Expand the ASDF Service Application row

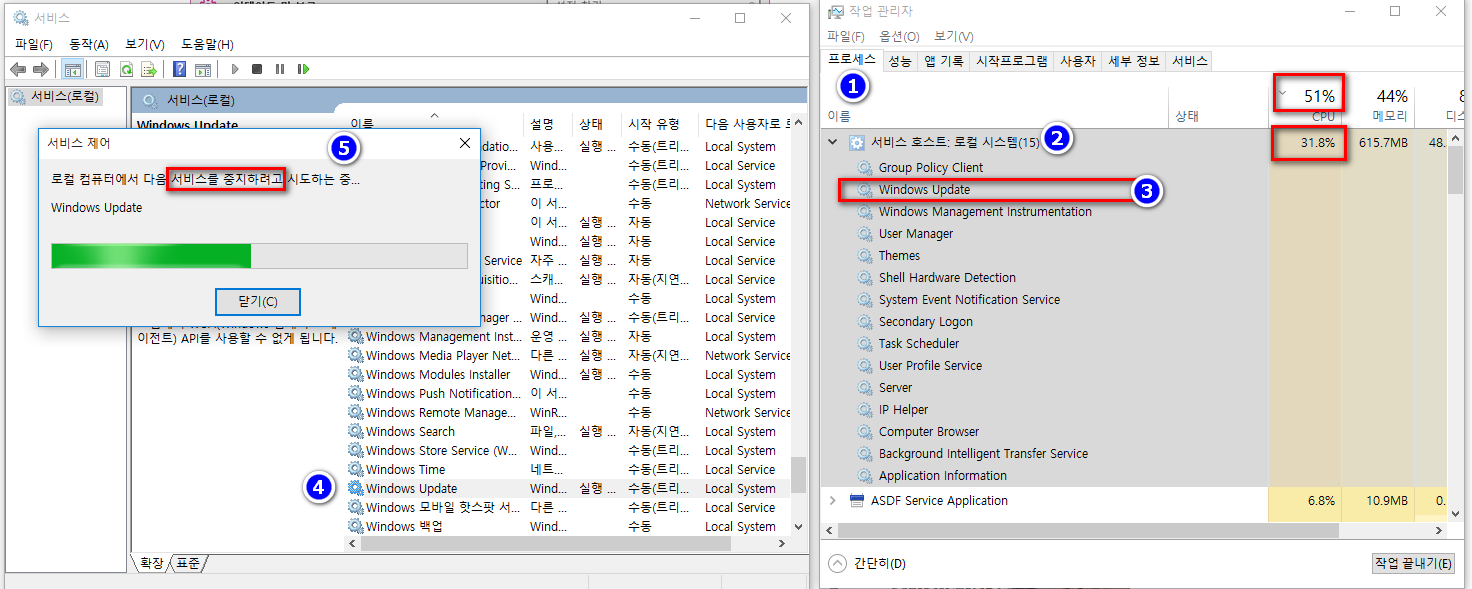[832, 501]
